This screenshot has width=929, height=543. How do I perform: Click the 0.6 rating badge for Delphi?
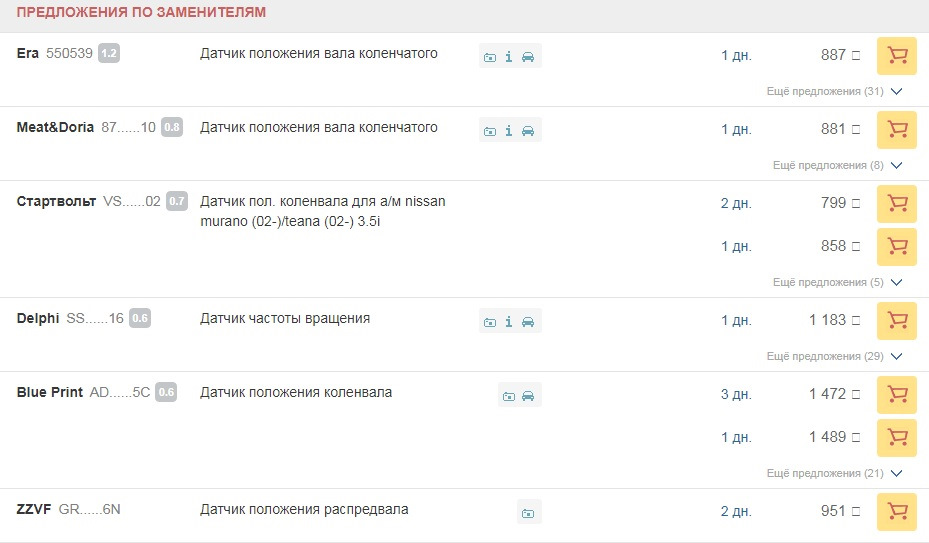coord(140,318)
